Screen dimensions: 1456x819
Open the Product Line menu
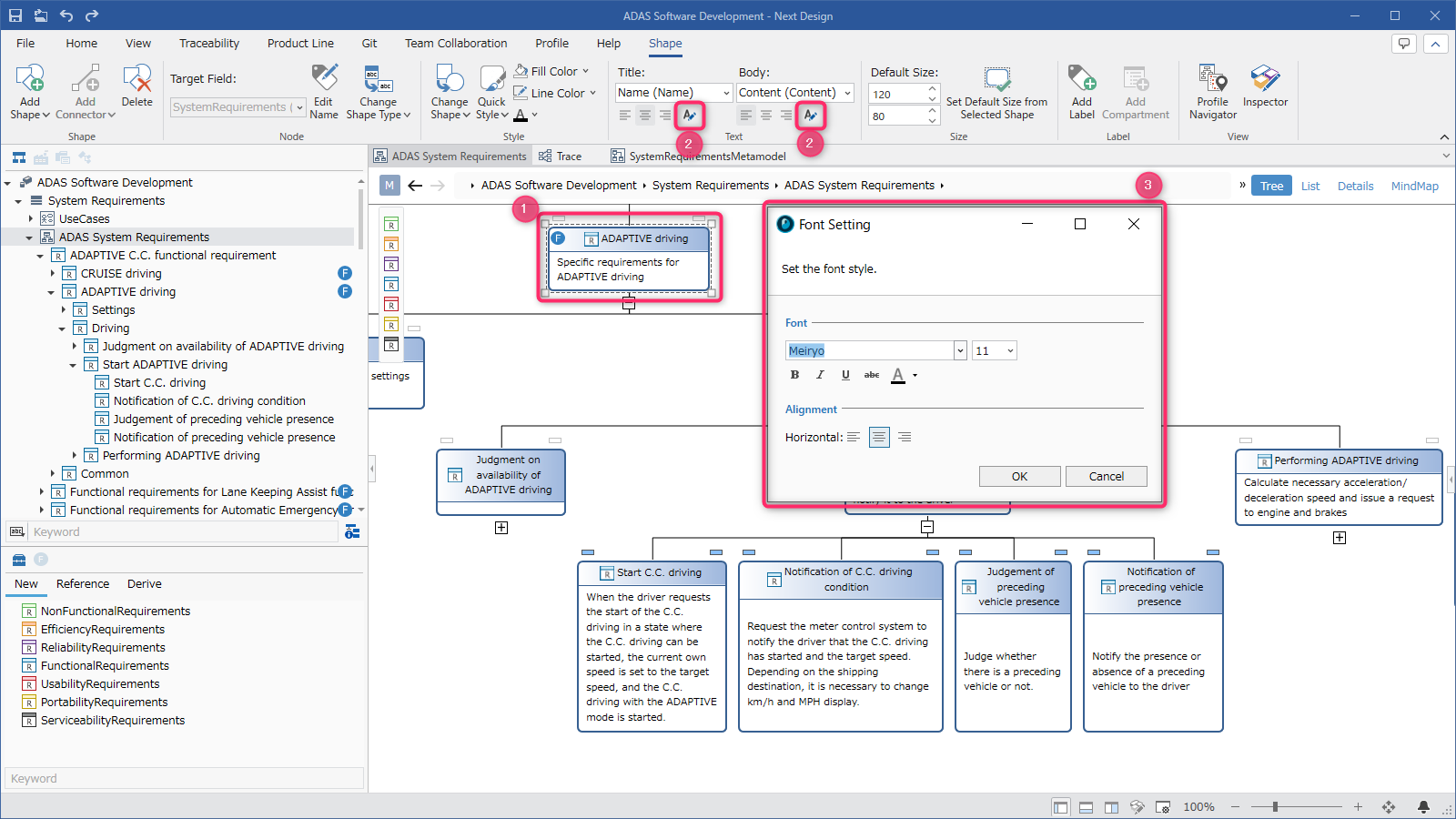pyautogui.click(x=300, y=43)
